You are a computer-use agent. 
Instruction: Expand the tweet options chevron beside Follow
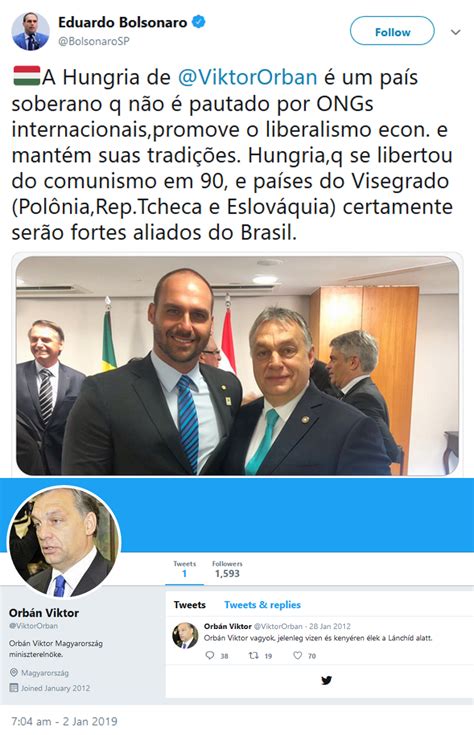(455, 32)
